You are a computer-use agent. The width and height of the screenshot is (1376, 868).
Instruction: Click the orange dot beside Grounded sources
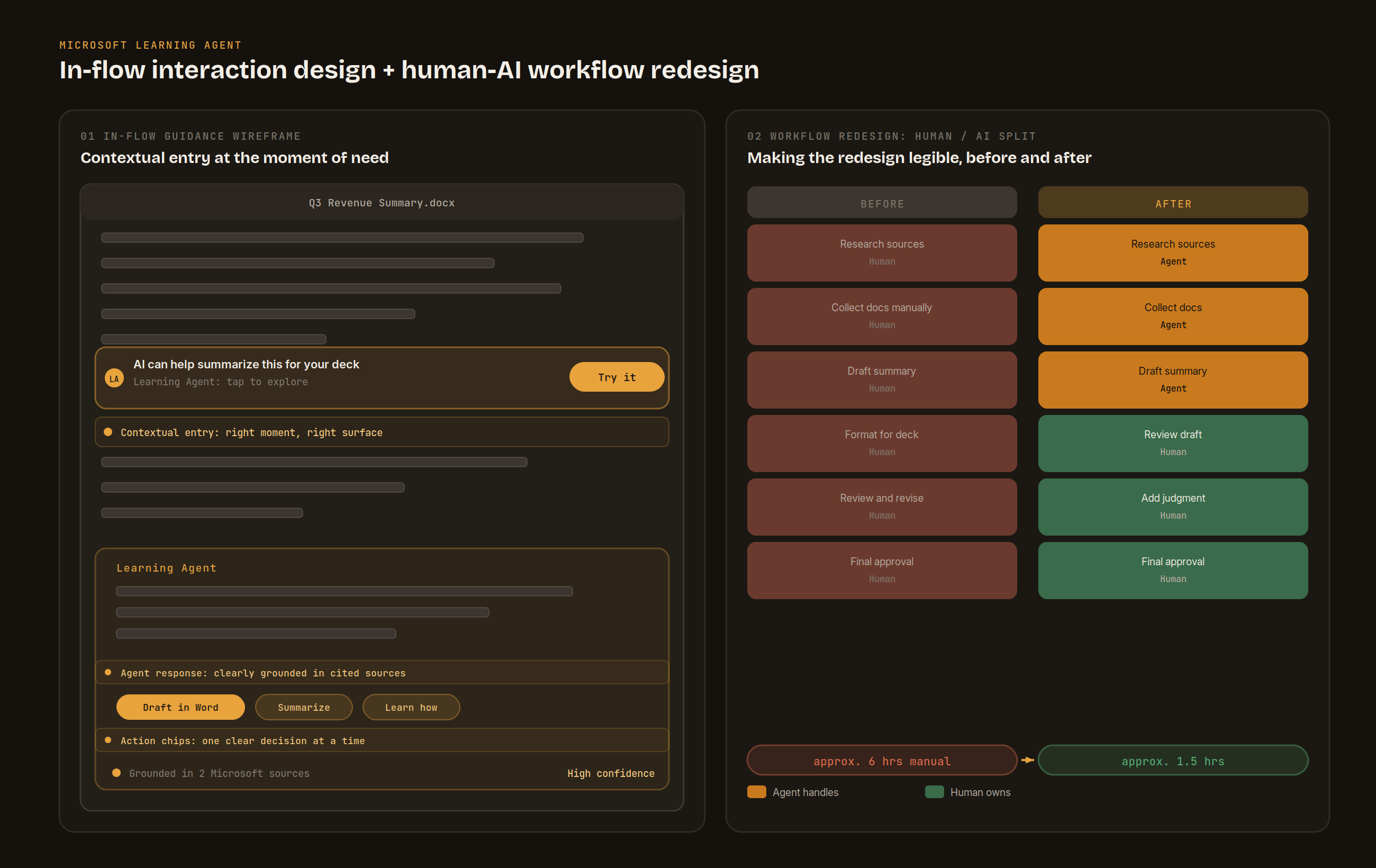pyautogui.click(x=116, y=773)
